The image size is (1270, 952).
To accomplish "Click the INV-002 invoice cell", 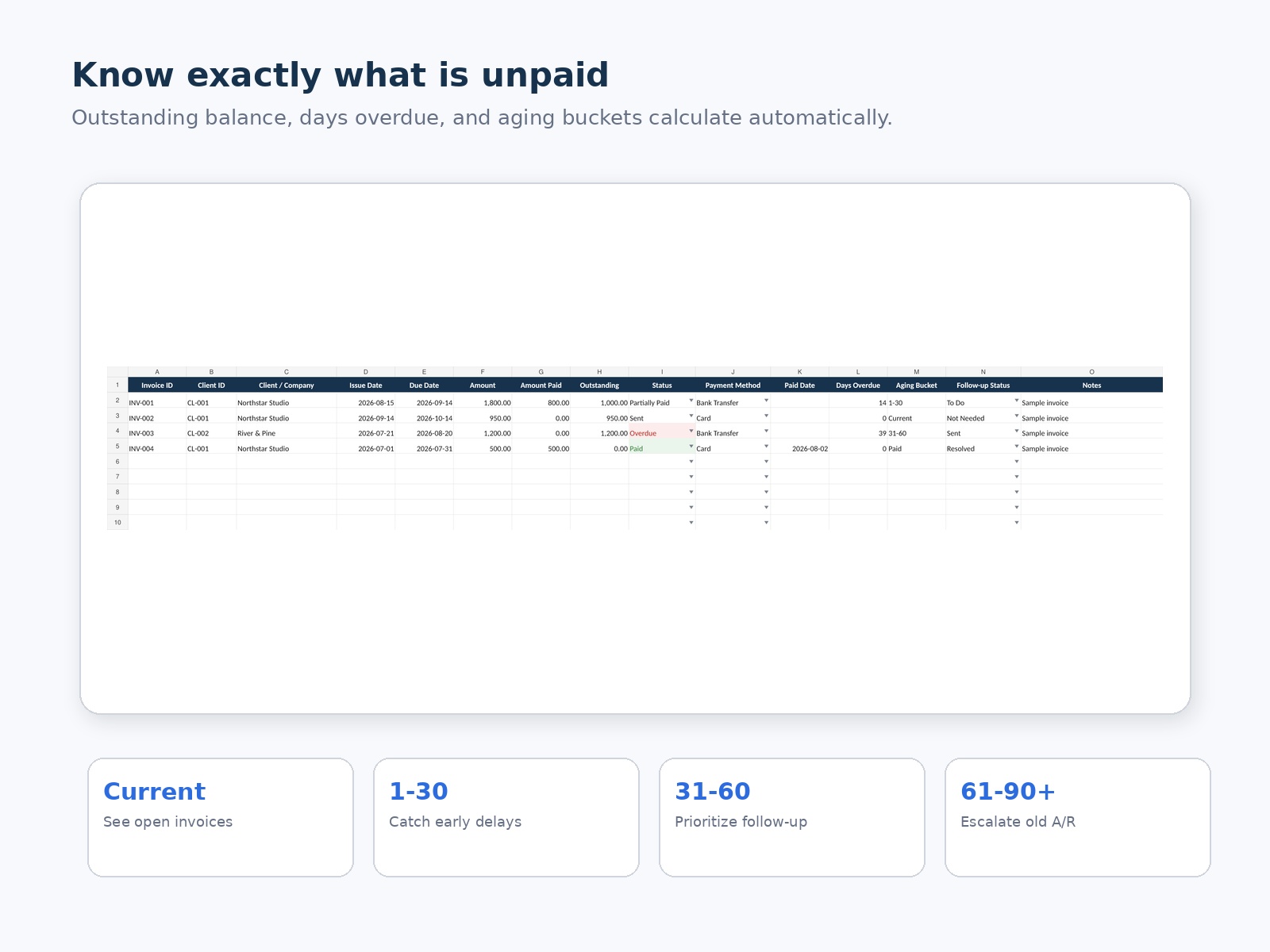I will click(x=157, y=416).
